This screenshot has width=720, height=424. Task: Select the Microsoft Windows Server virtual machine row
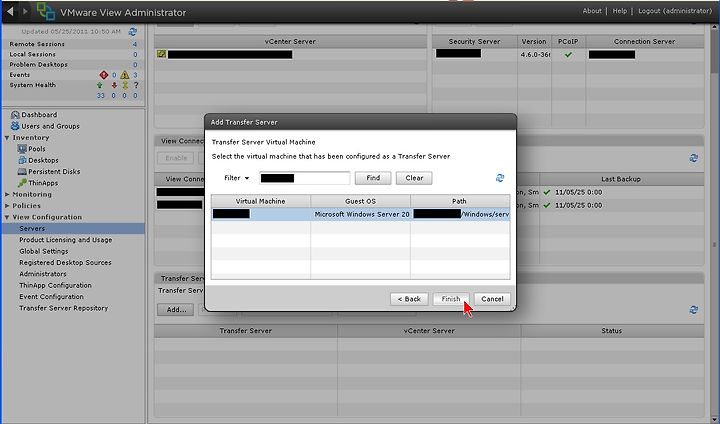pos(360,214)
